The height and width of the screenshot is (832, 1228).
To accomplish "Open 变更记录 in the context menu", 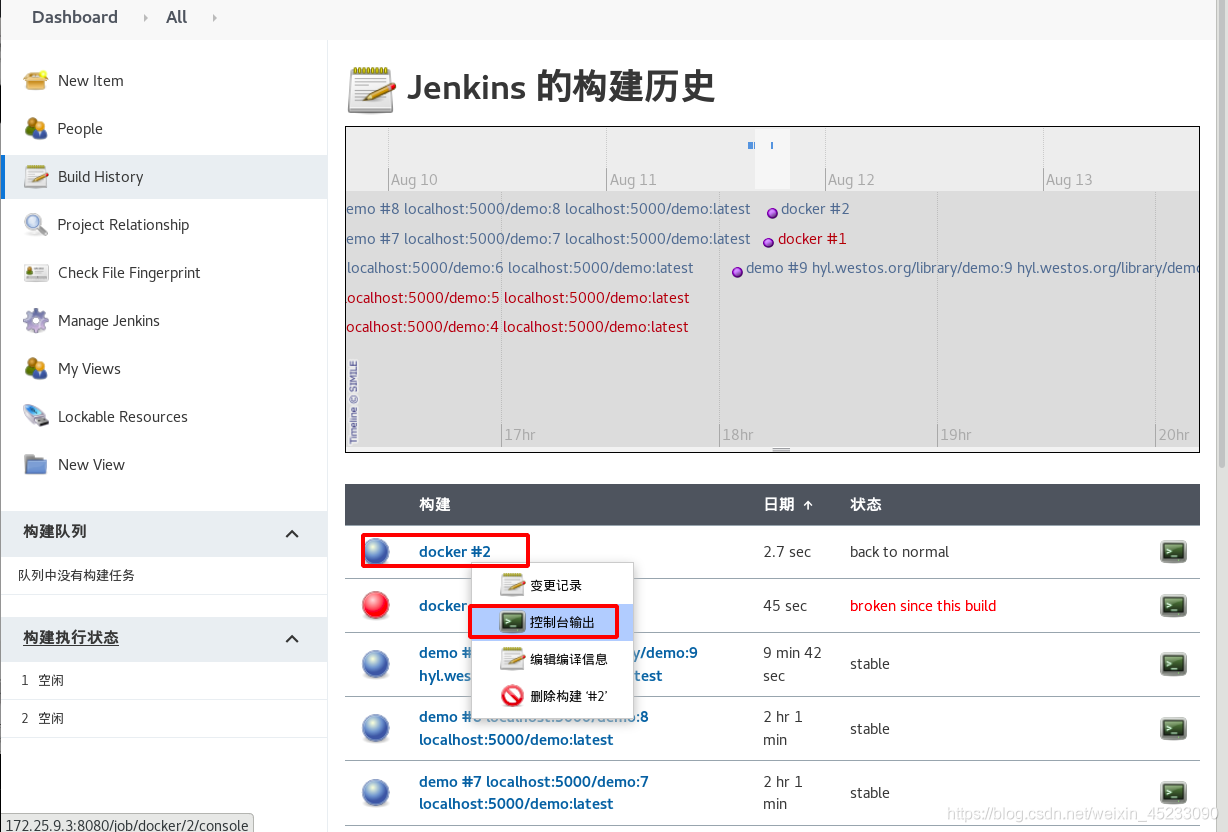I will click(x=552, y=585).
